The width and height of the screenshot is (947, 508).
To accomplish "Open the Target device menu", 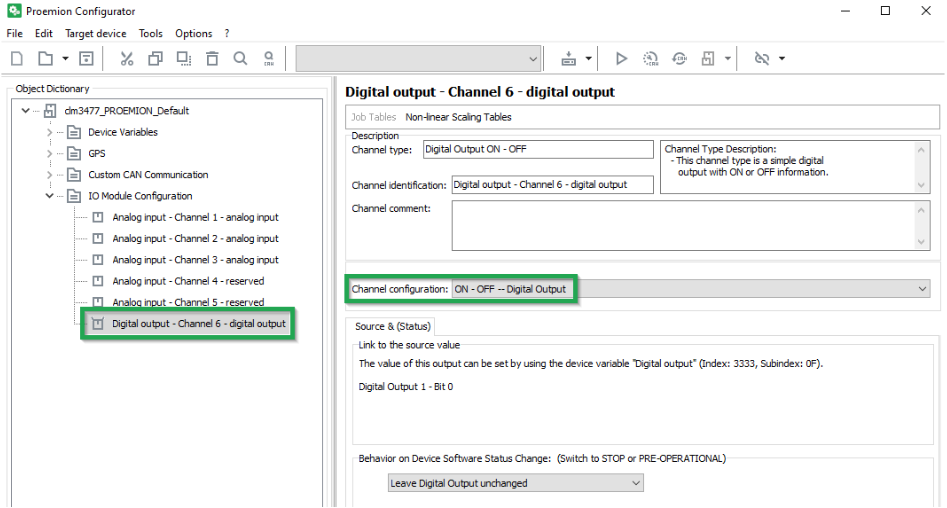I will (x=96, y=33).
